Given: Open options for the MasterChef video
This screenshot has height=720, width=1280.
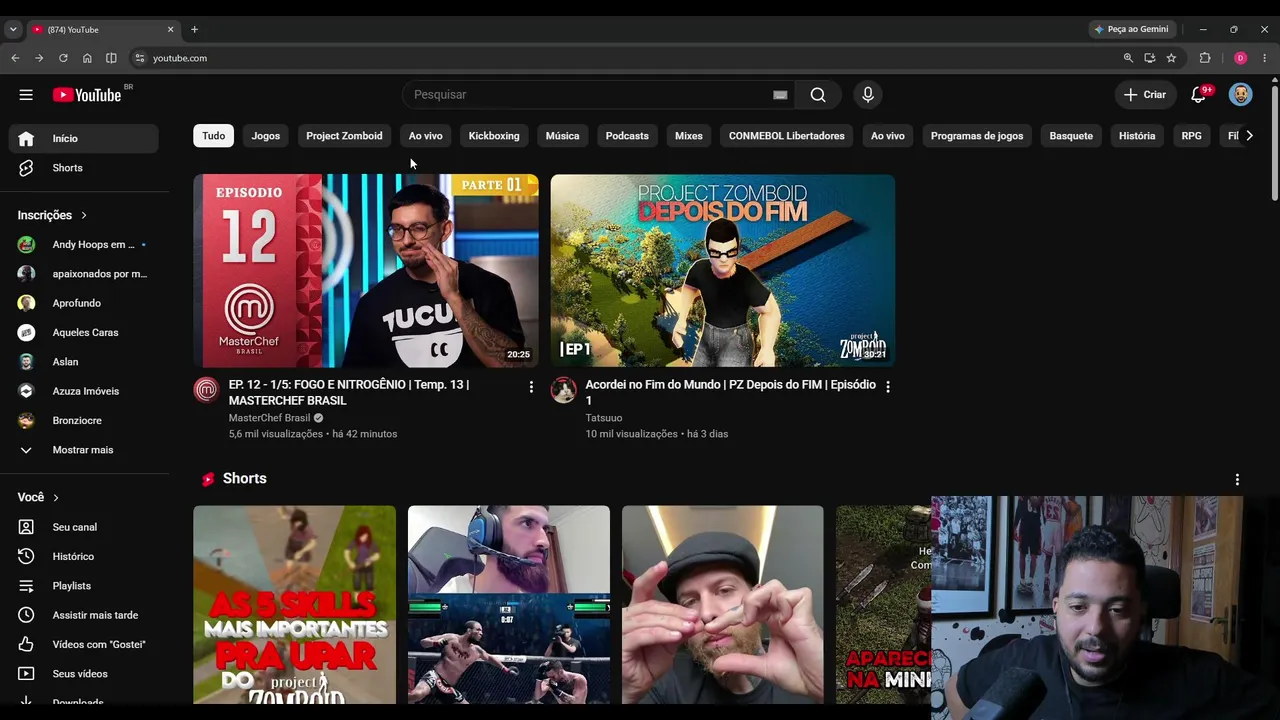Looking at the screenshot, I should tap(531, 387).
